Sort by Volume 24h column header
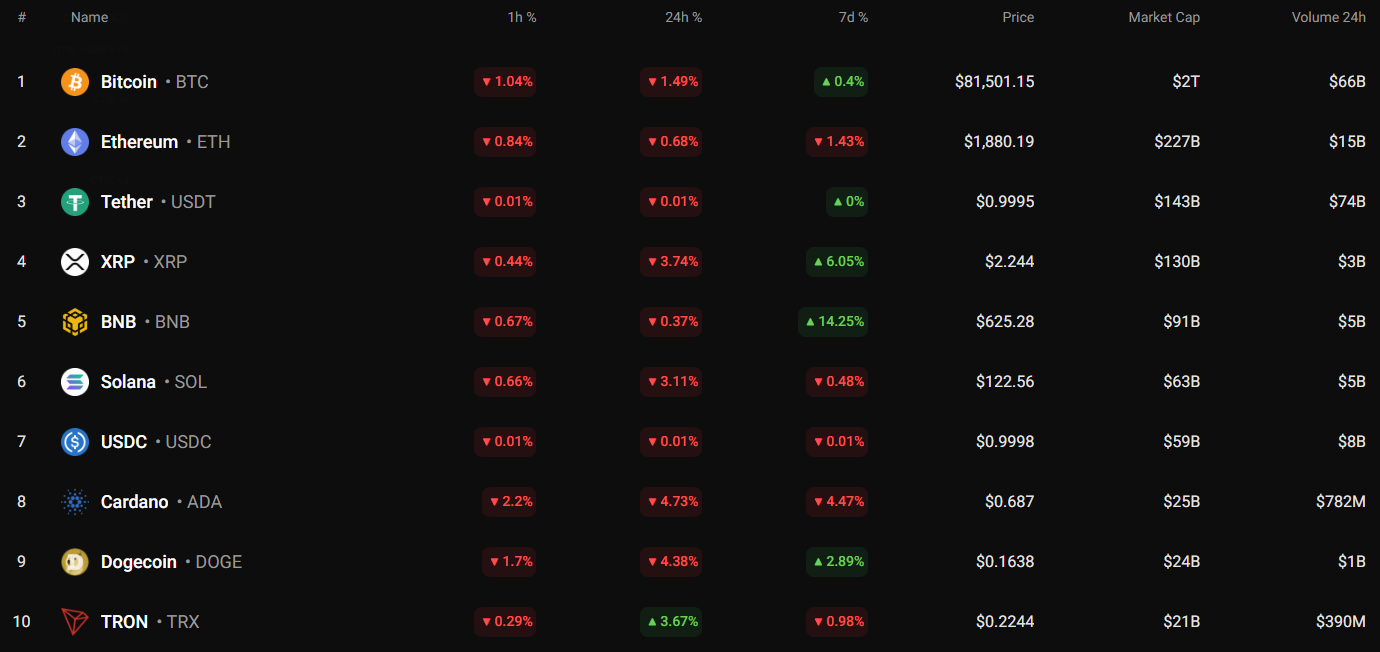This screenshot has width=1380, height=652. pyautogui.click(x=1328, y=17)
